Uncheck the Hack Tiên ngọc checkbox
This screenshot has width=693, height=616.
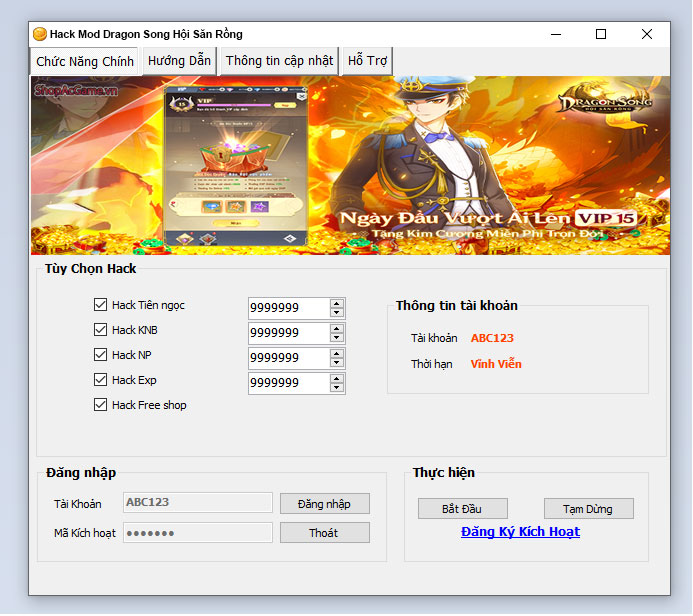pyautogui.click(x=100, y=304)
